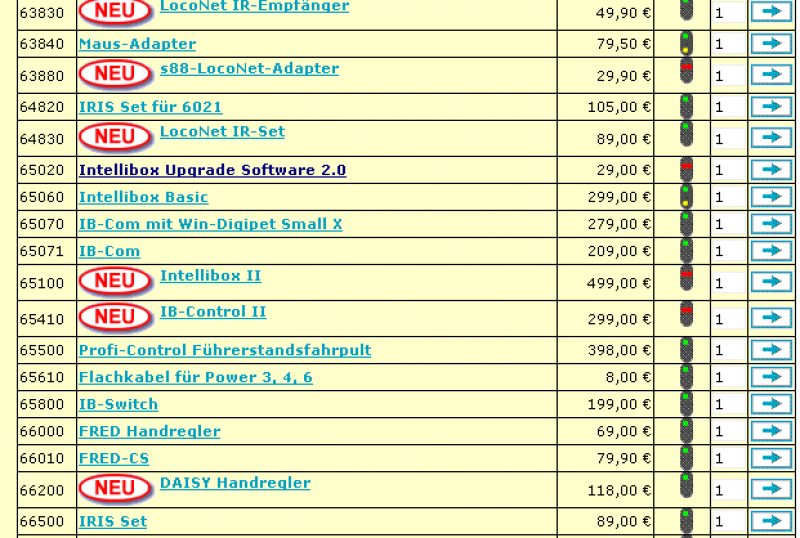
Task: Select article number 63840
Action: tap(42, 44)
